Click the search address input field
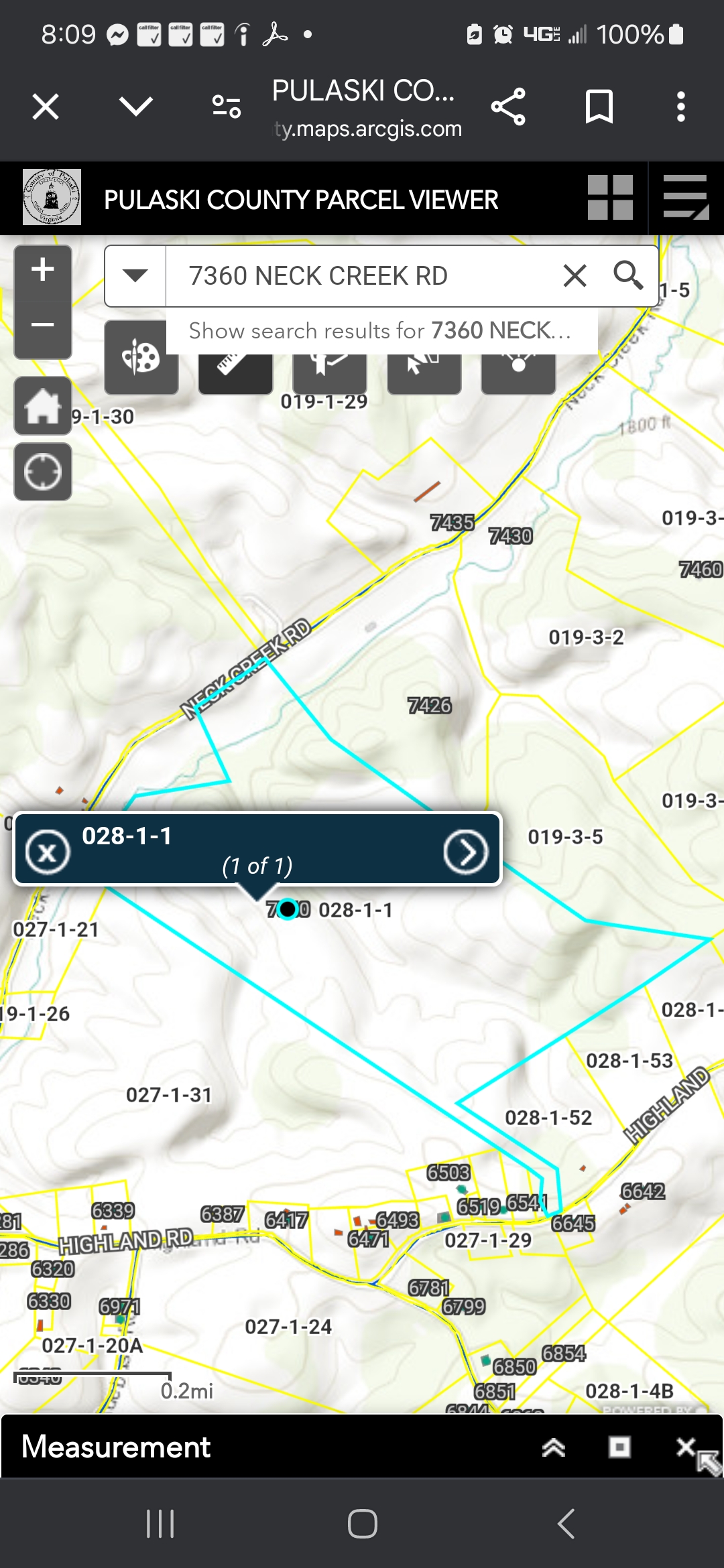724x1568 pixels. pyautogui.click(x=362, y=275)
